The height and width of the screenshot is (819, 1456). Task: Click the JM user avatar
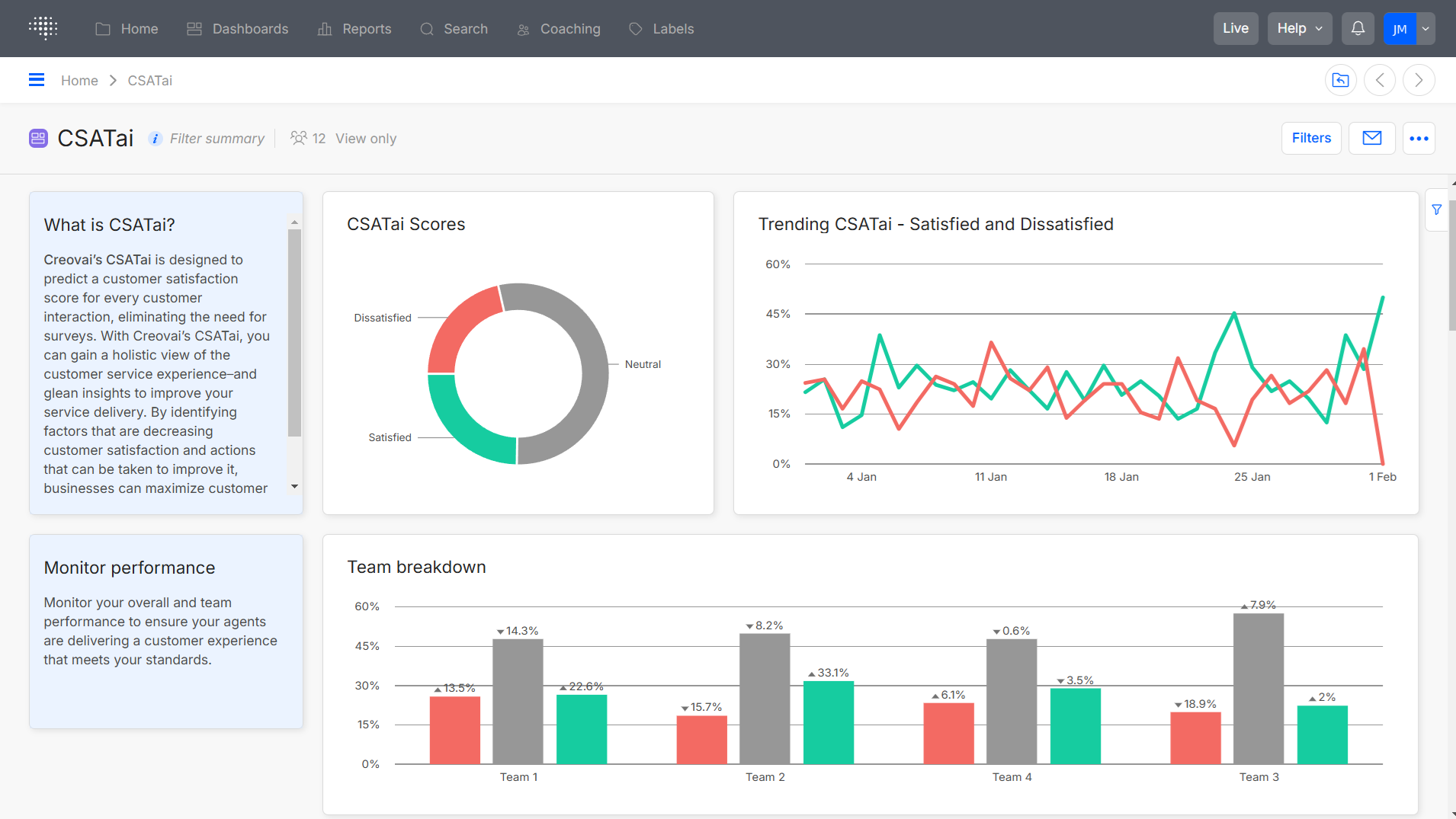pyautogui.click(x=1400, y=28)
